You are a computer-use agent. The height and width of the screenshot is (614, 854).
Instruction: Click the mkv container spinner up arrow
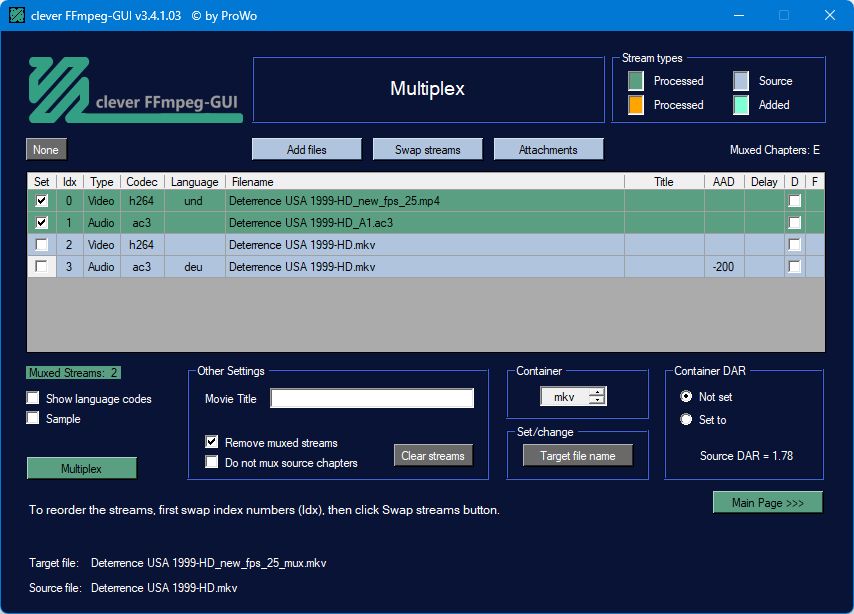tap(597, 393)
